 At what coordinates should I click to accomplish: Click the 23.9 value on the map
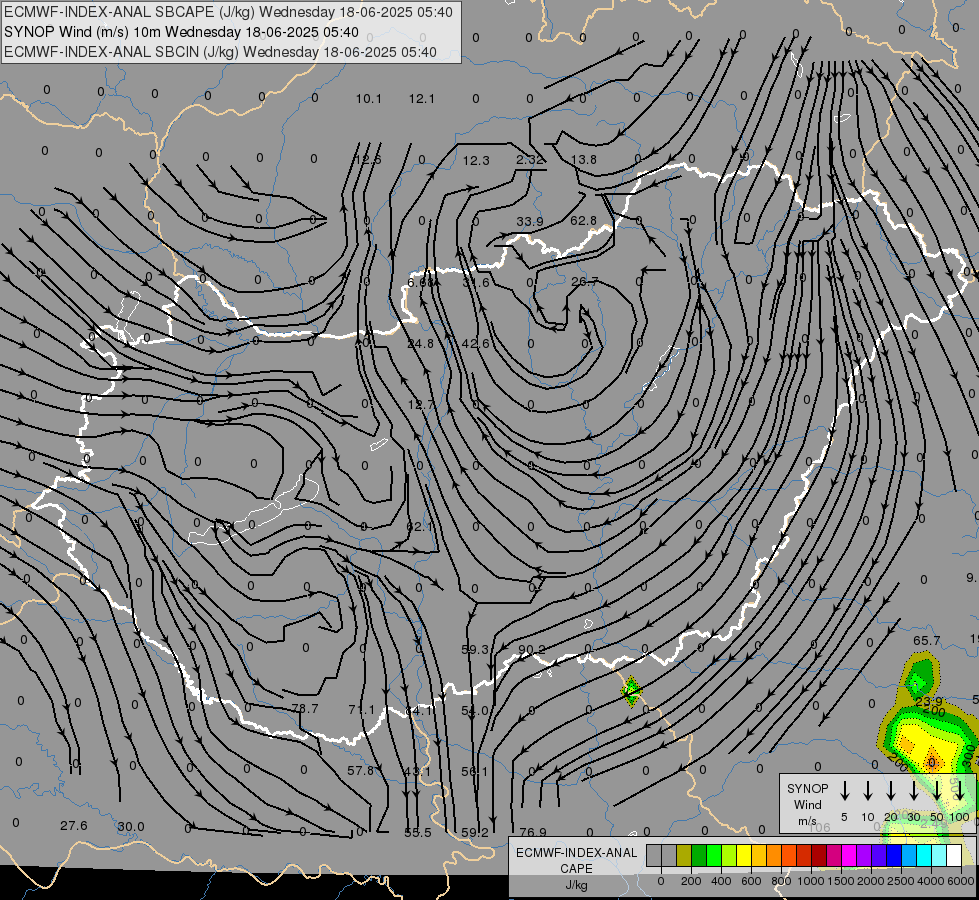[x=928, y=701]
